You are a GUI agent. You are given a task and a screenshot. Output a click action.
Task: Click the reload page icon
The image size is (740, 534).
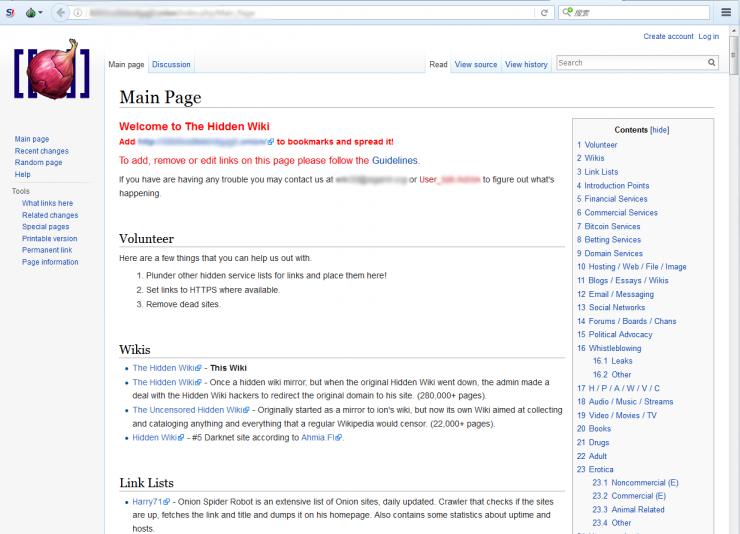pos(544,12)
